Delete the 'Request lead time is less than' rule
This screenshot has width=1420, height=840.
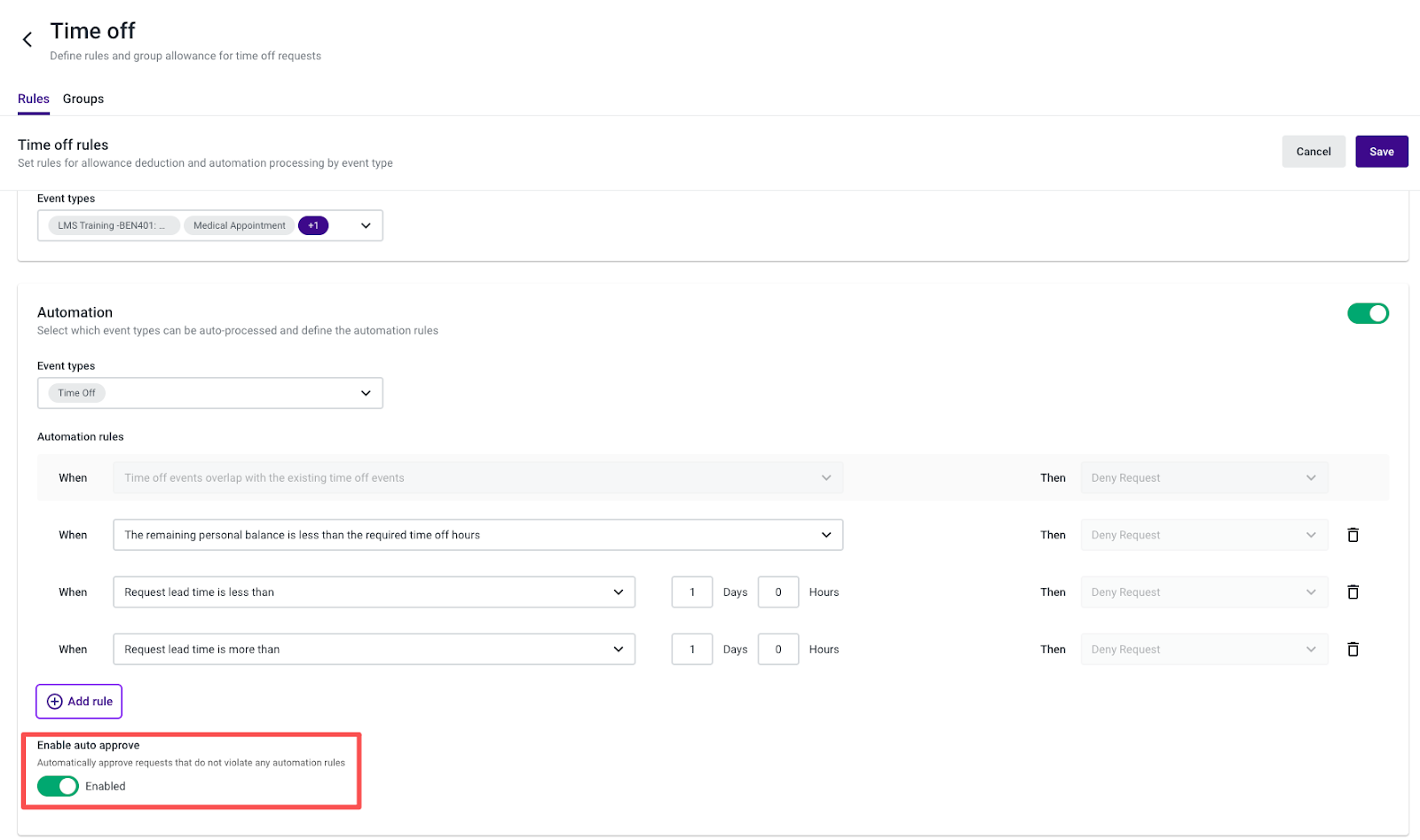(x=1353, y=592)
